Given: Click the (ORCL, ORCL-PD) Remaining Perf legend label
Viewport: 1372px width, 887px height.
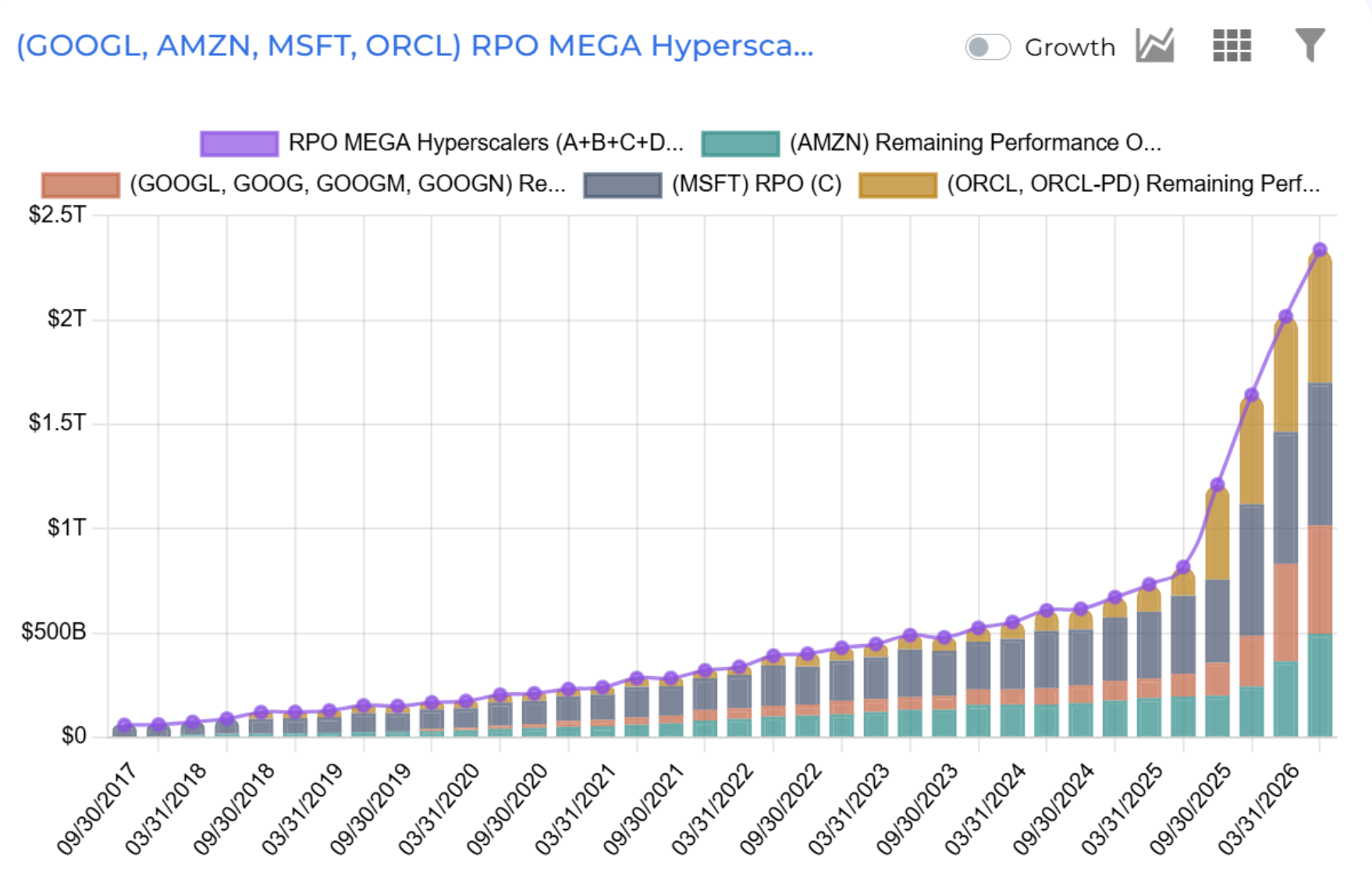Looking at the screenshot, I should (1133, 184).
